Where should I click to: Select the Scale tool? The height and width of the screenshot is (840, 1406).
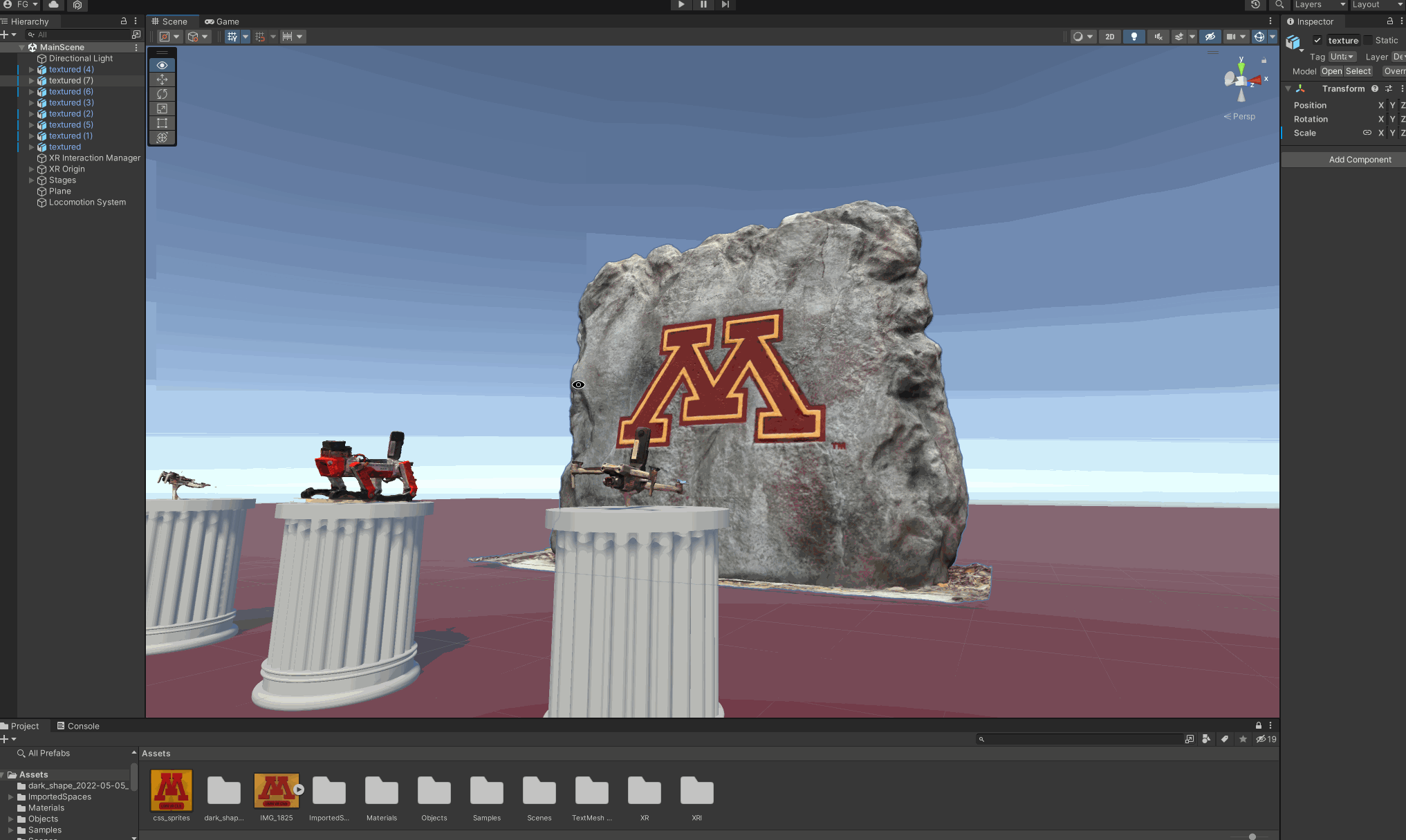pos(162,109)
